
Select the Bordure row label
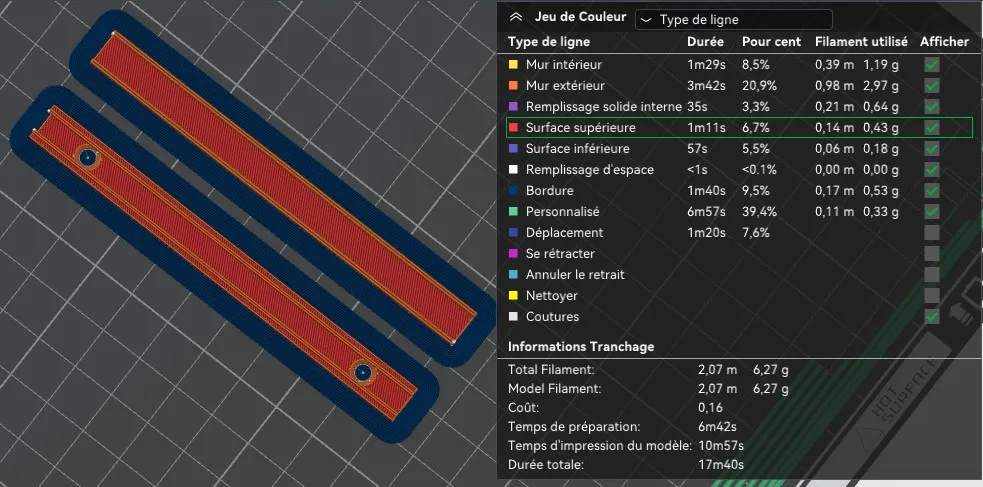[549, 191]
